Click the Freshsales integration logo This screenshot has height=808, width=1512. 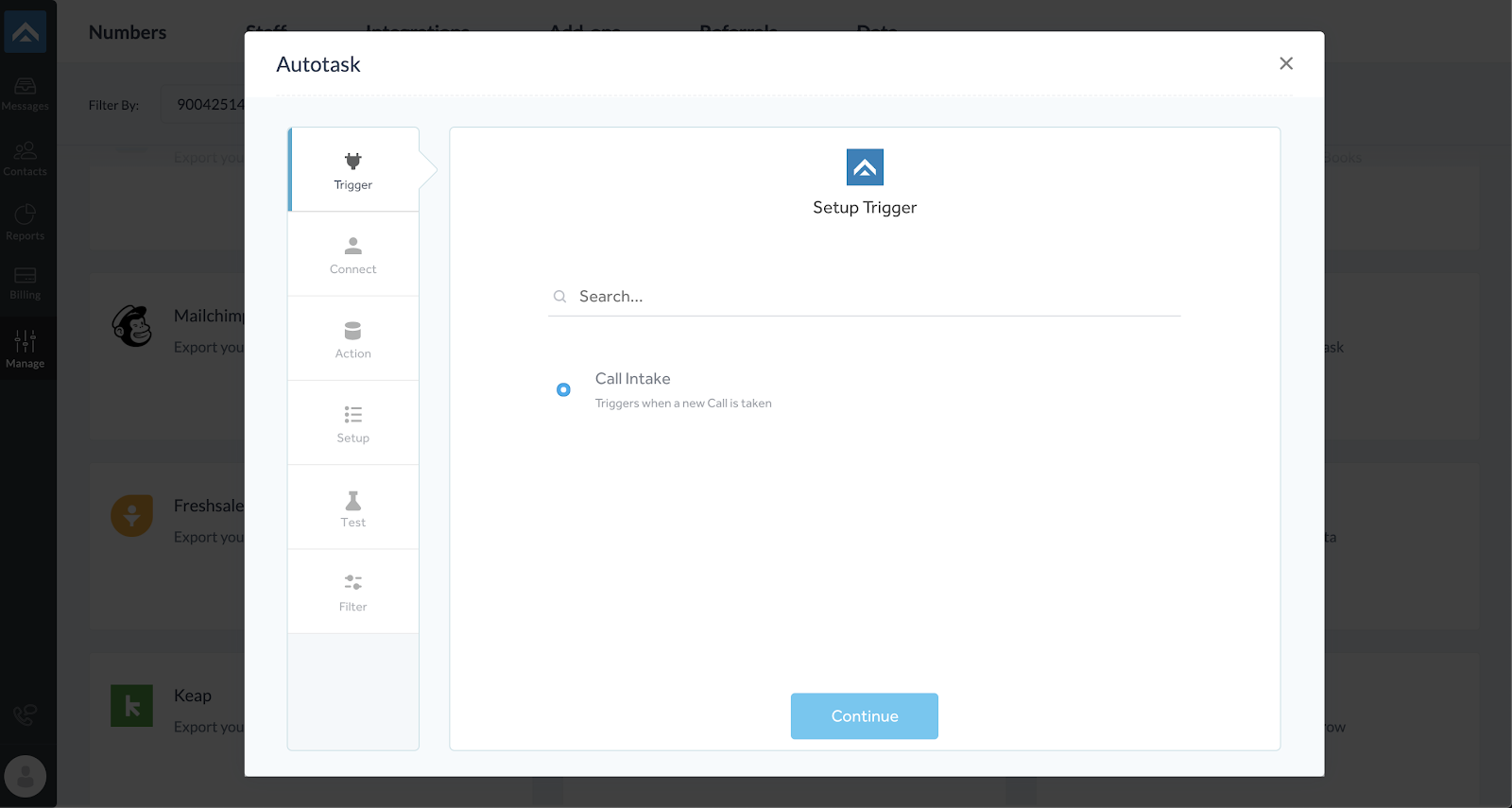point(132,516)
